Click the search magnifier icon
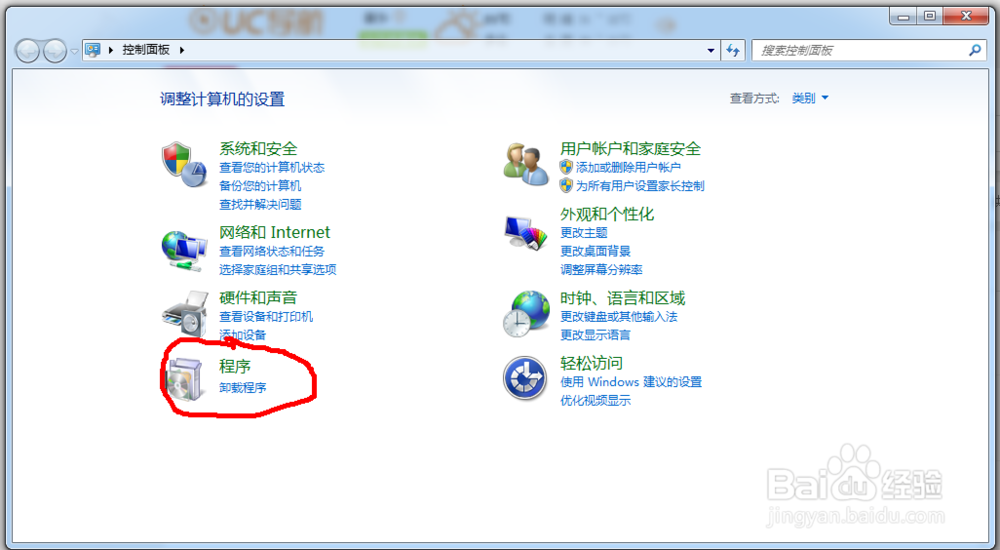Image resolution: width=1000 pixels, height=550 pixels. [974, 50]
